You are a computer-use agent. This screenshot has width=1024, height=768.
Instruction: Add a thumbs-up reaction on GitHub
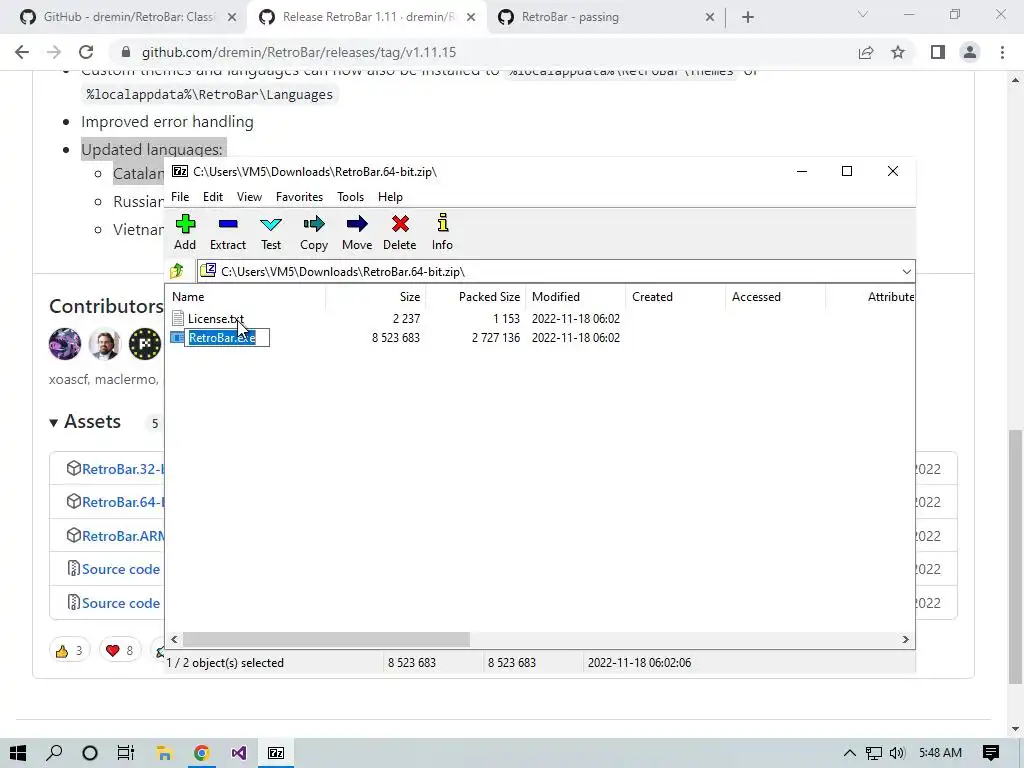(x=69, y=650)
